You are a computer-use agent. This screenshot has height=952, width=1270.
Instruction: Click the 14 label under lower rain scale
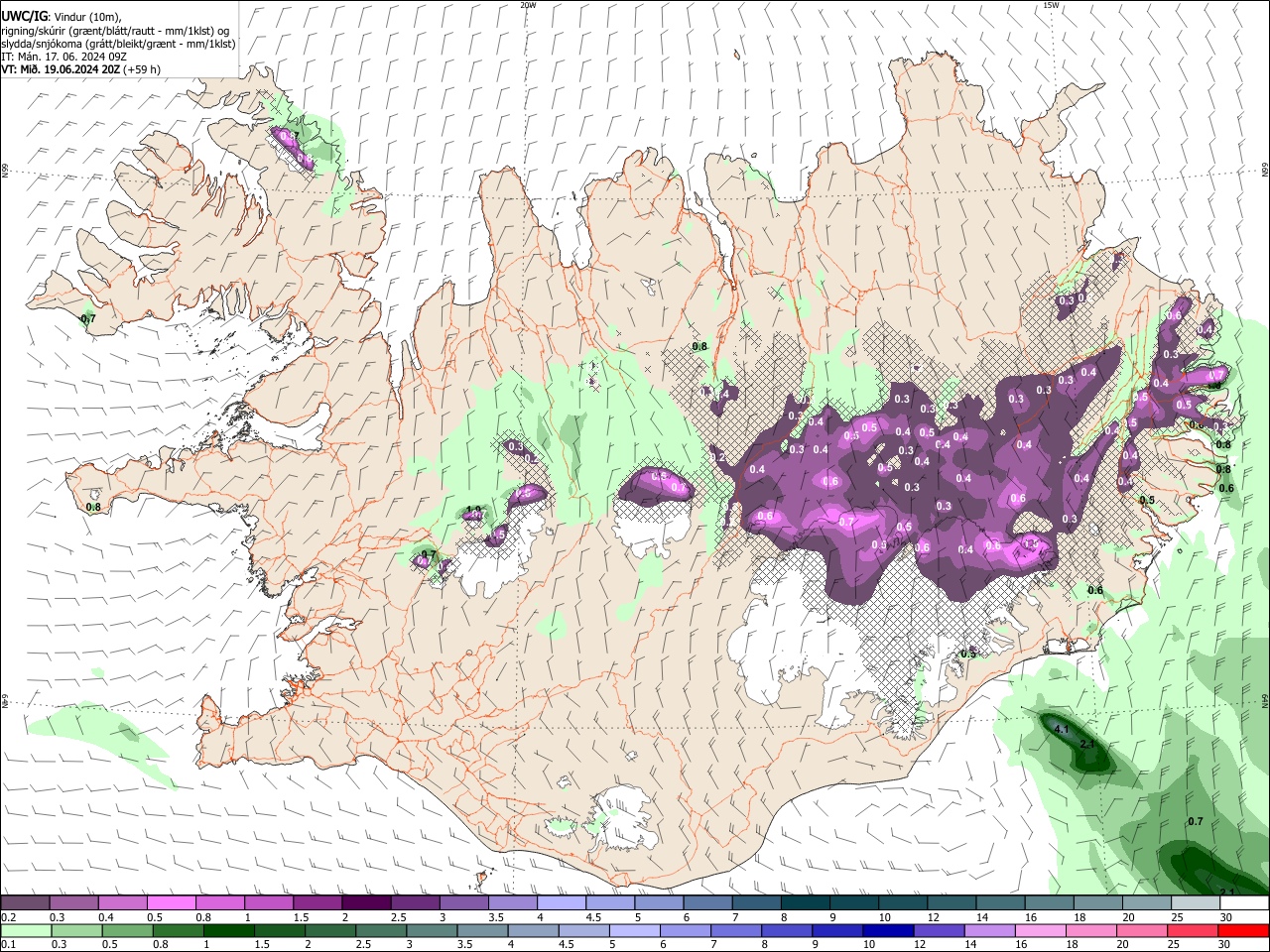970,945
